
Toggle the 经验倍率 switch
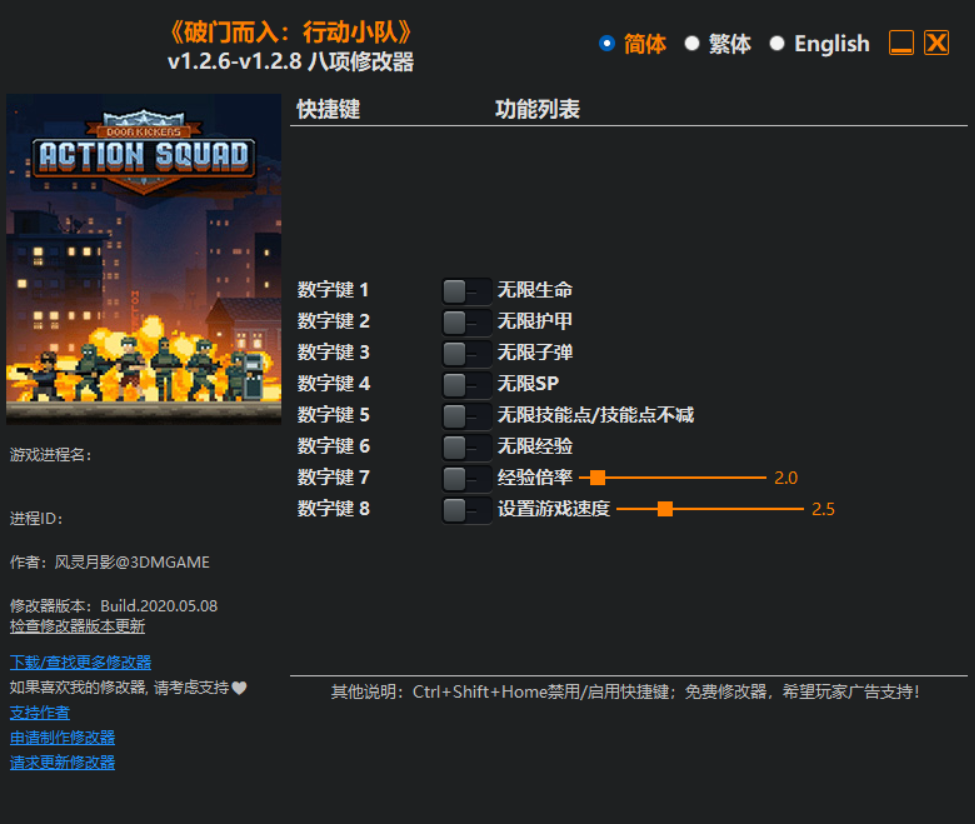point(466,478)
